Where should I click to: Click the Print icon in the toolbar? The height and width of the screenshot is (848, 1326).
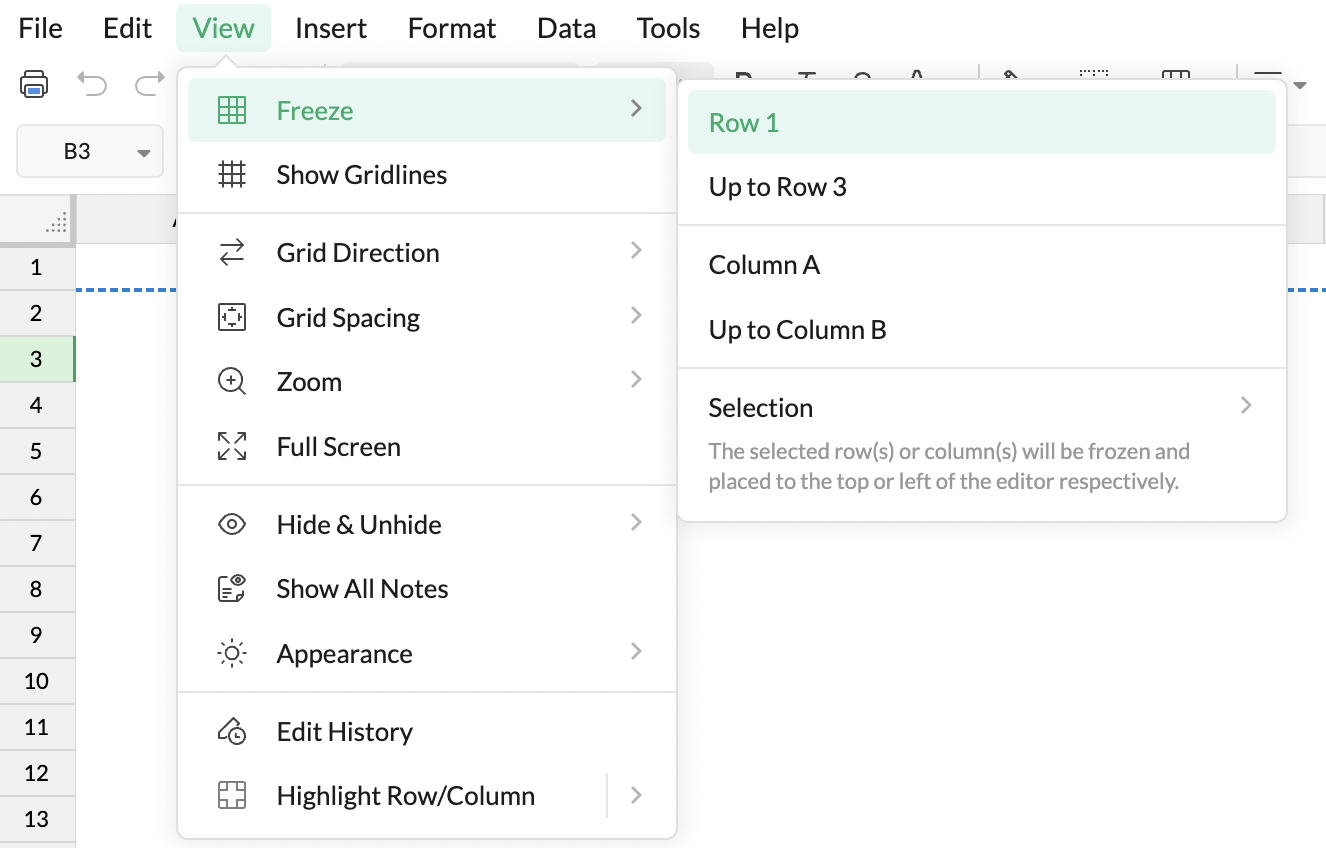tap(34, 84)
